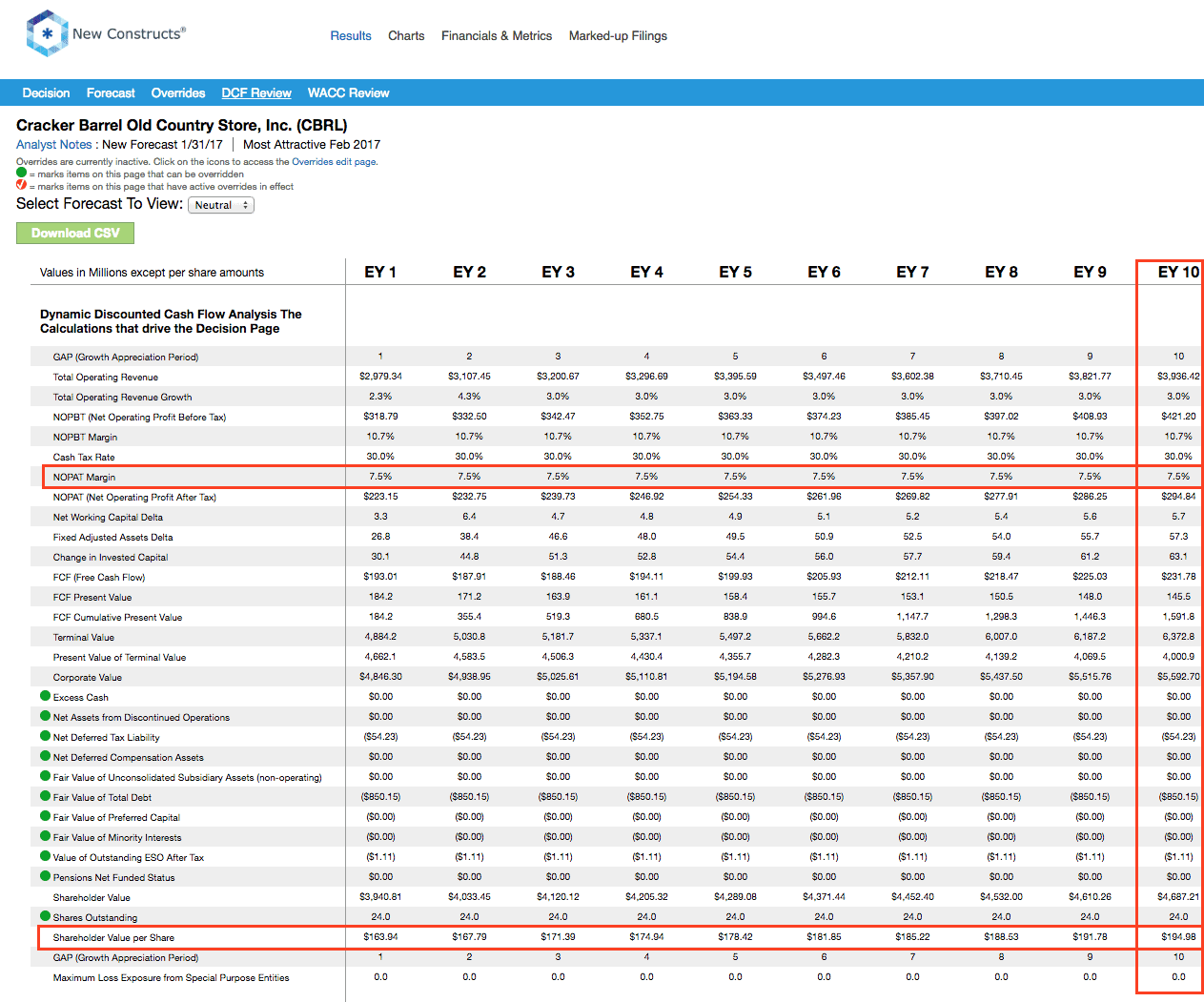The width and height of the screenshot is (1204, 1002).
Task: Open the Analyst Notes link
Action: tap(54, 145)
